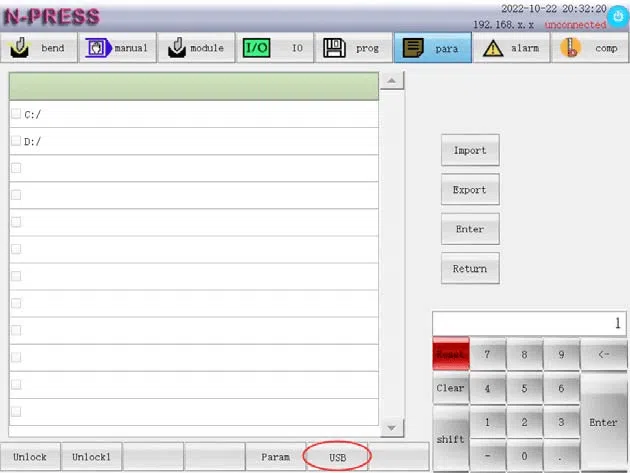The image size is (630, 473).
Task: Tap the keypad minus key
Action: pyautogui.click(x=487, y=456)
